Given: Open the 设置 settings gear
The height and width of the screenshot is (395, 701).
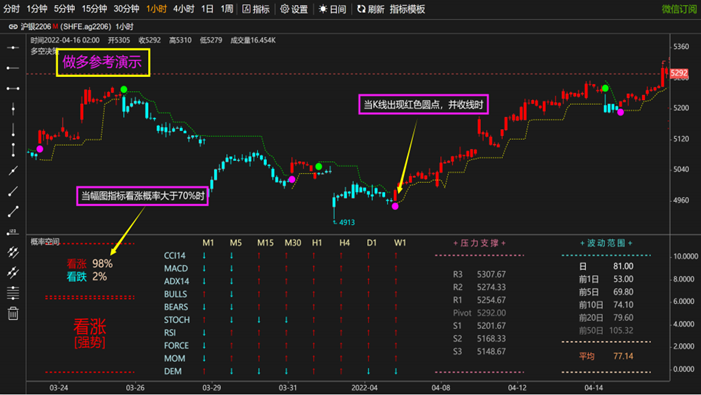Looking at the screenshot, I should pyautogui.click(x=294, y=9).
